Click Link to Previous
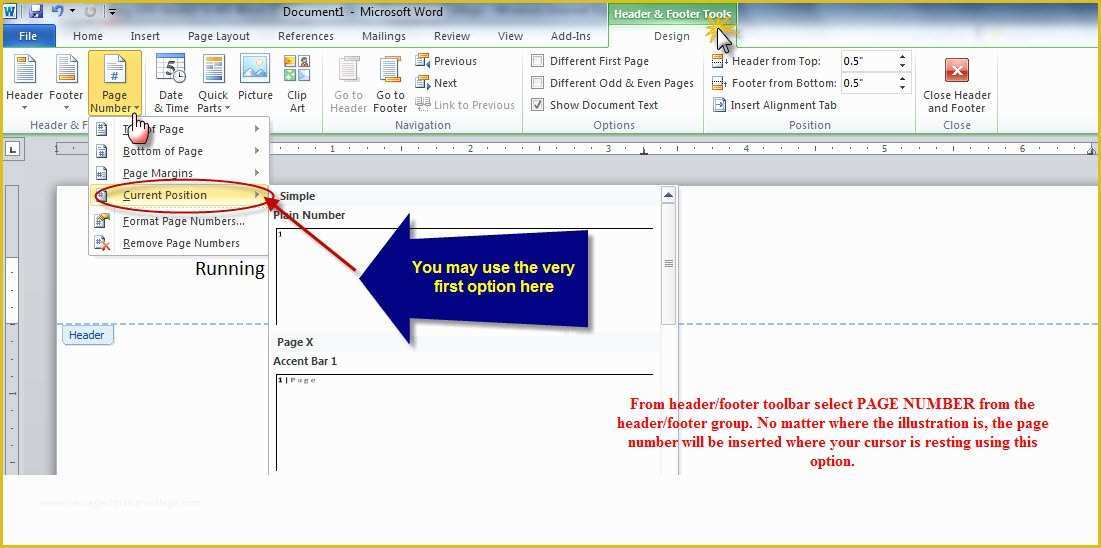This screenshot has height=548, width=1101. click(x=465, y=105)
